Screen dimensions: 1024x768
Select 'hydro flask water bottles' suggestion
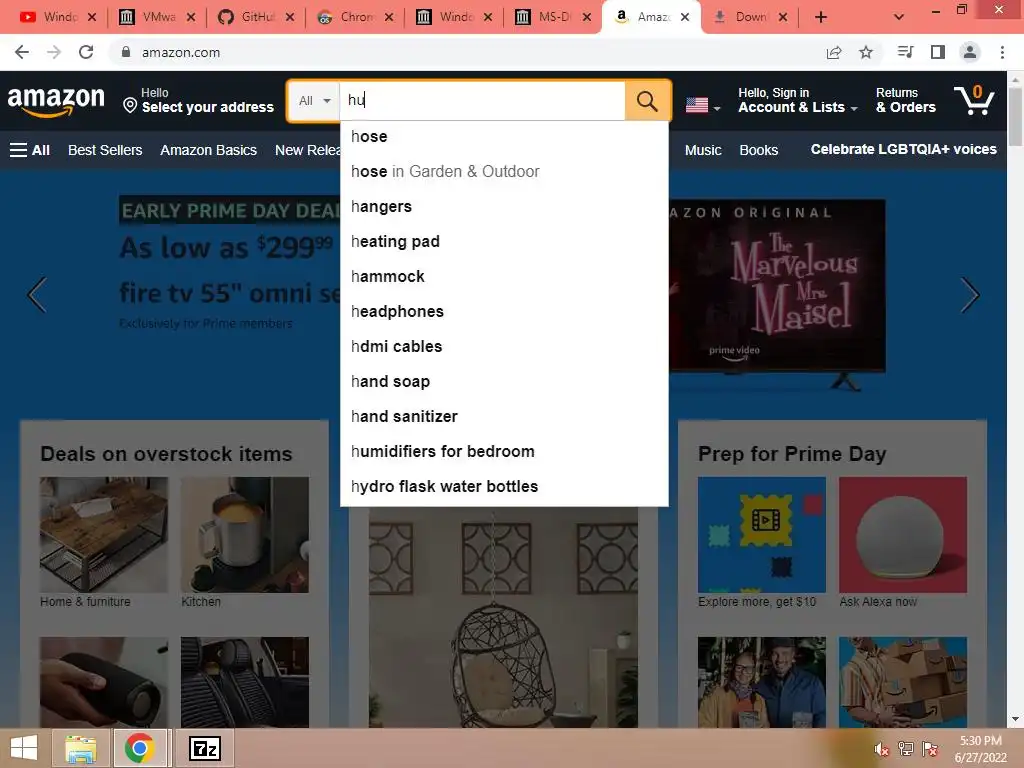(x=504, y=487)
